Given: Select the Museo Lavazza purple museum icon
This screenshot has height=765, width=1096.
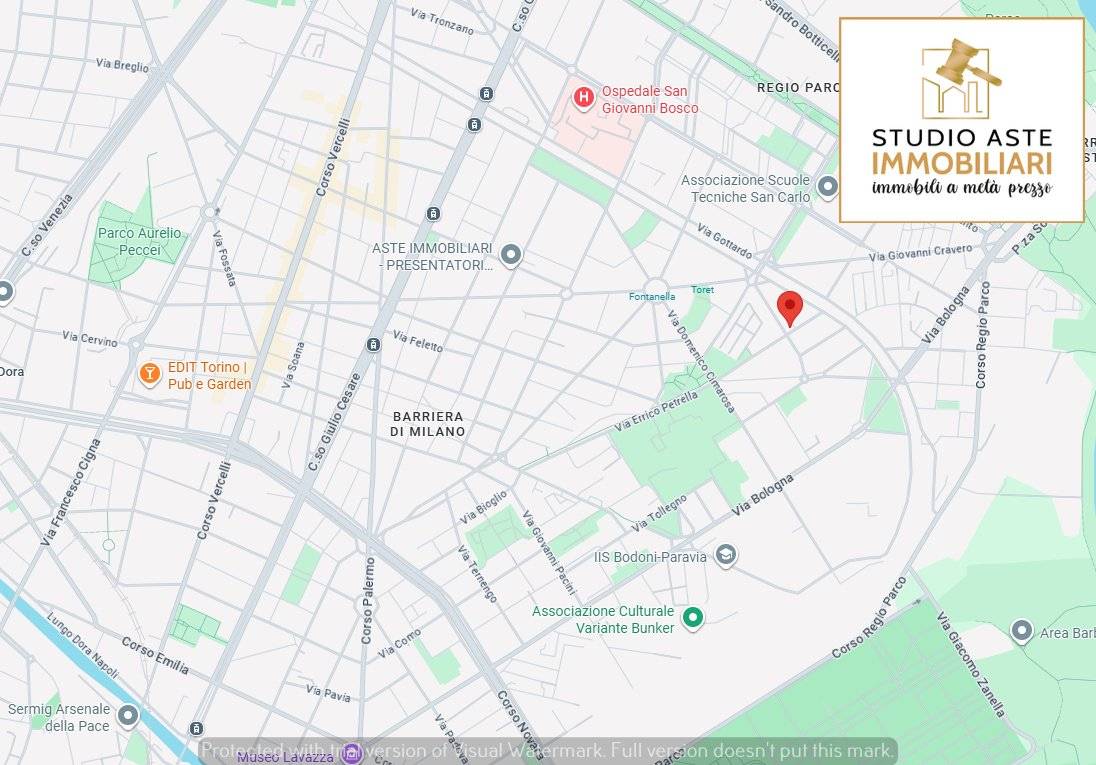Looking at the screenshot, I should pos(351,754).
